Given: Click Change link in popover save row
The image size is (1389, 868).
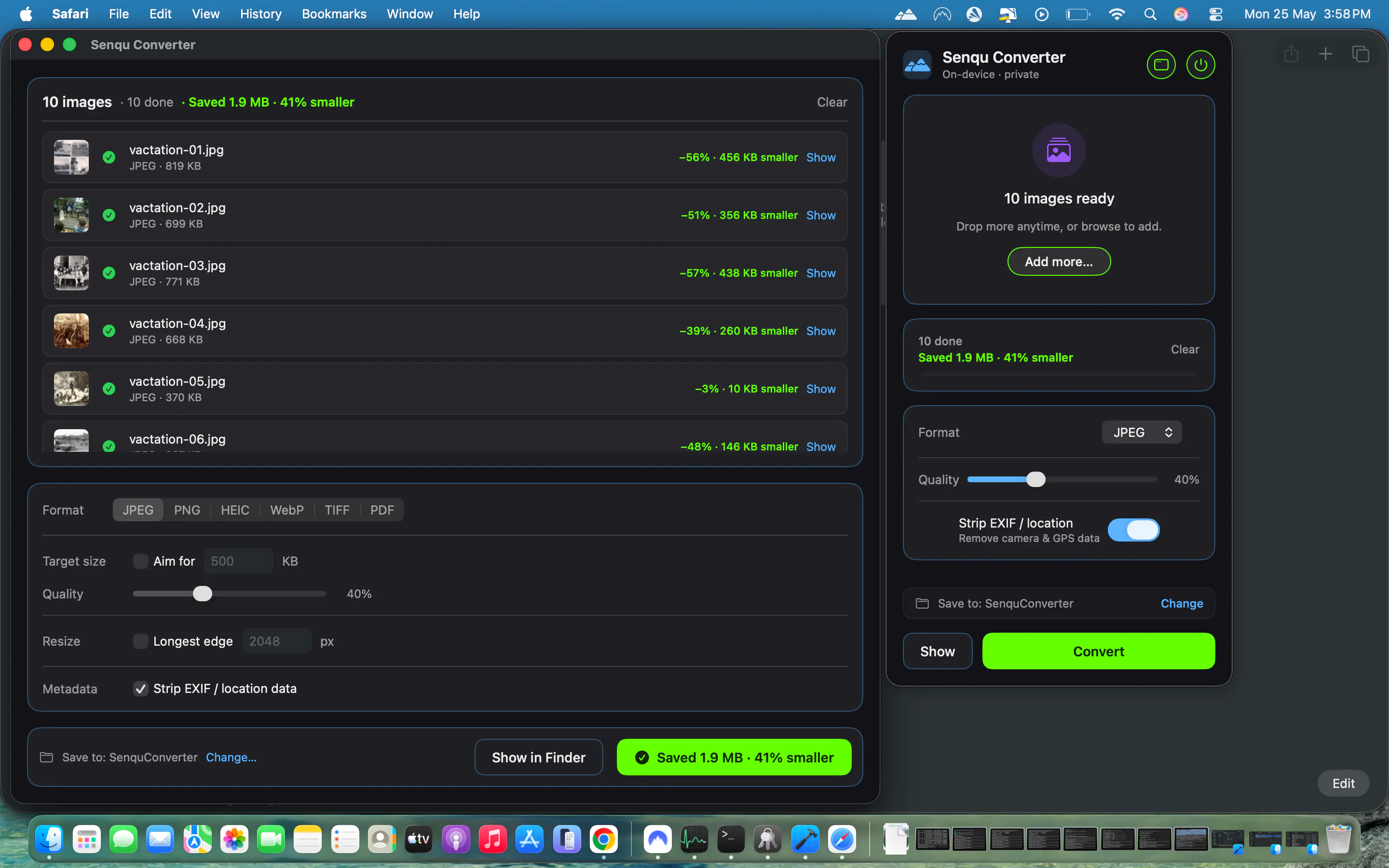Looking at the screenshot, I should [1182, 603].
